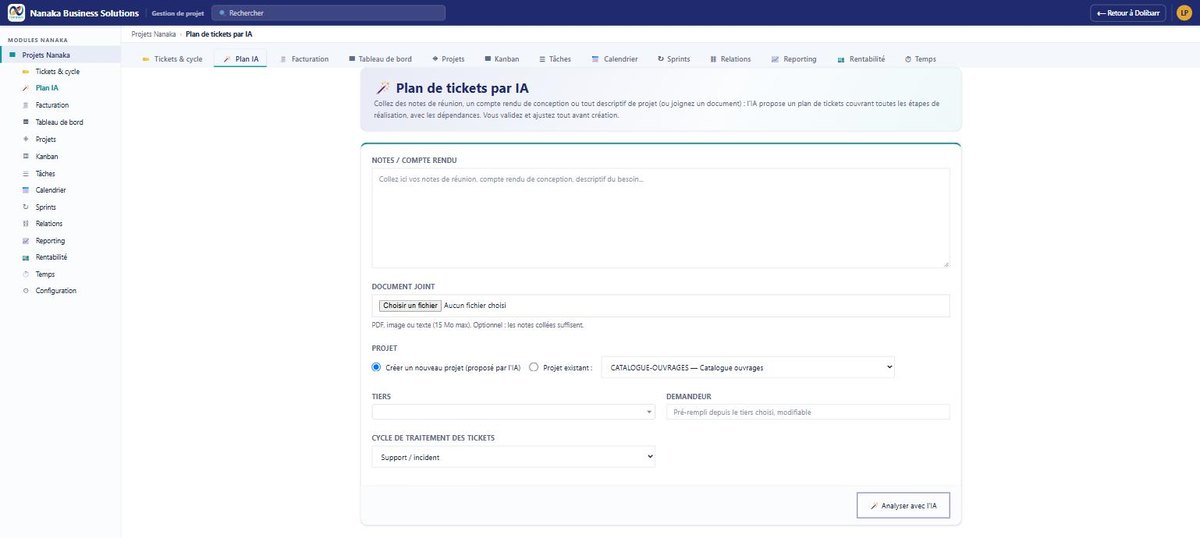1200x538 pixels.
Task: Click the Plan IA wand icon in sidebar
Action: (26, 88)
